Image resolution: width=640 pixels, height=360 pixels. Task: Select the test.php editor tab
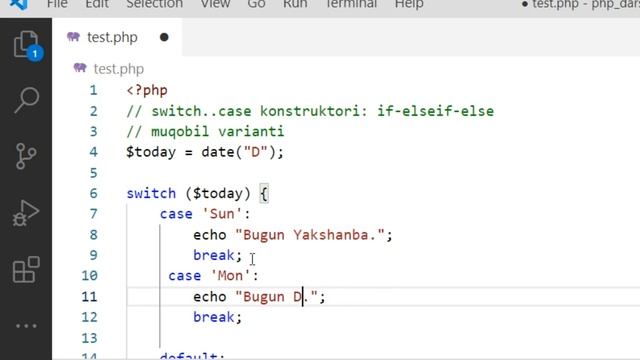point(117,38)
